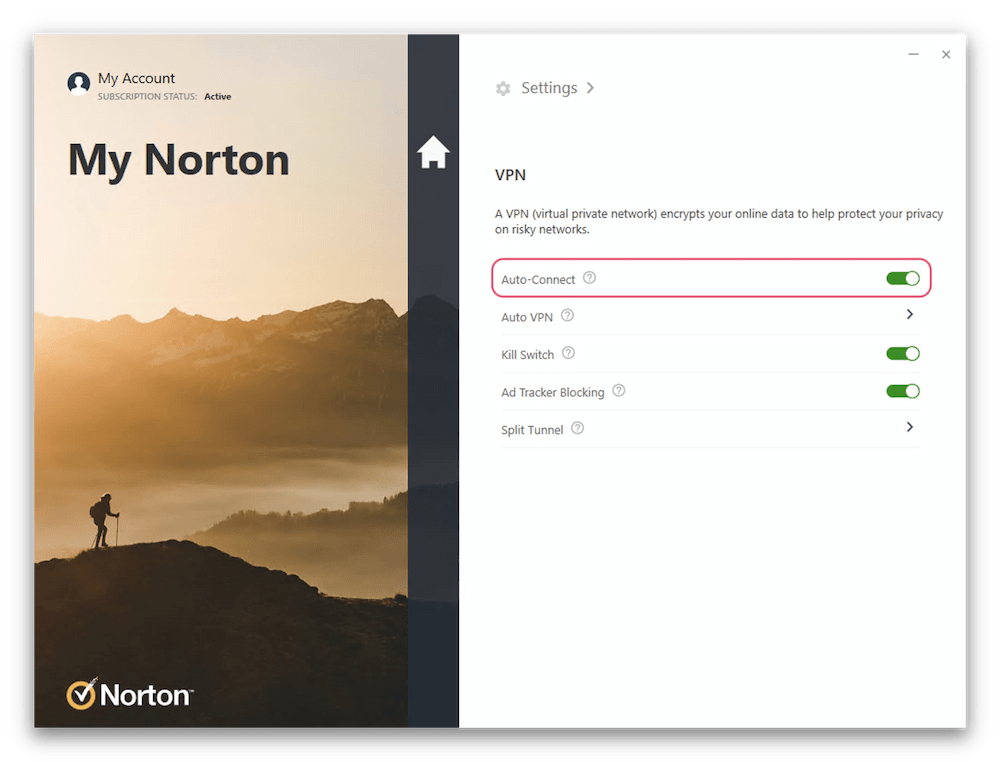Click the Active subscription status
Image resolution: width=1000 pixels, height=762 pixels.
(x=217, y=96)
